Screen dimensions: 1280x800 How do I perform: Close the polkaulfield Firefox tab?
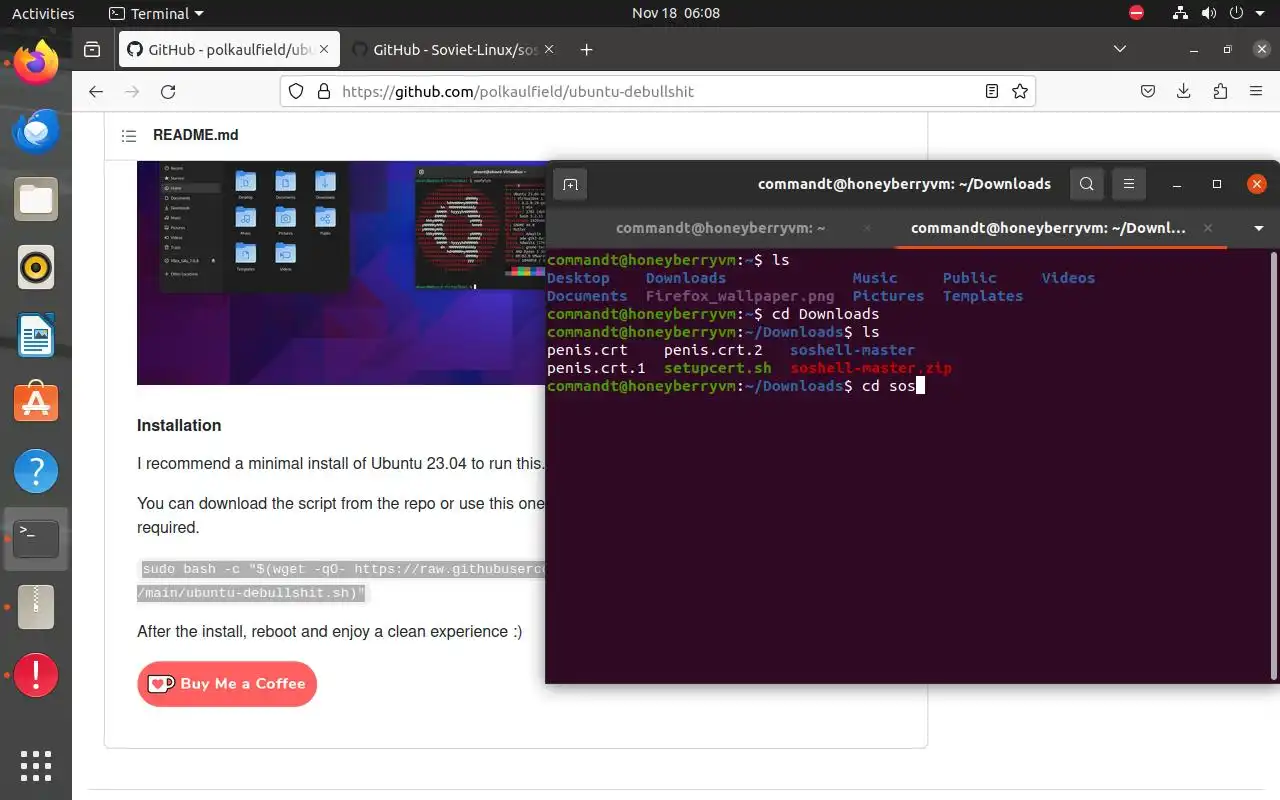[x=322, y=49]
